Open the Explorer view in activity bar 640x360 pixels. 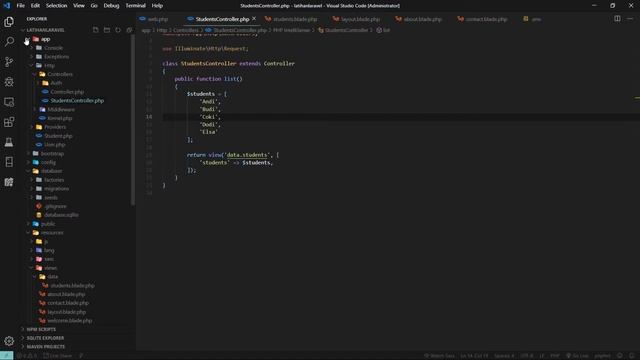pyautogui.click(x=9, y=22)
